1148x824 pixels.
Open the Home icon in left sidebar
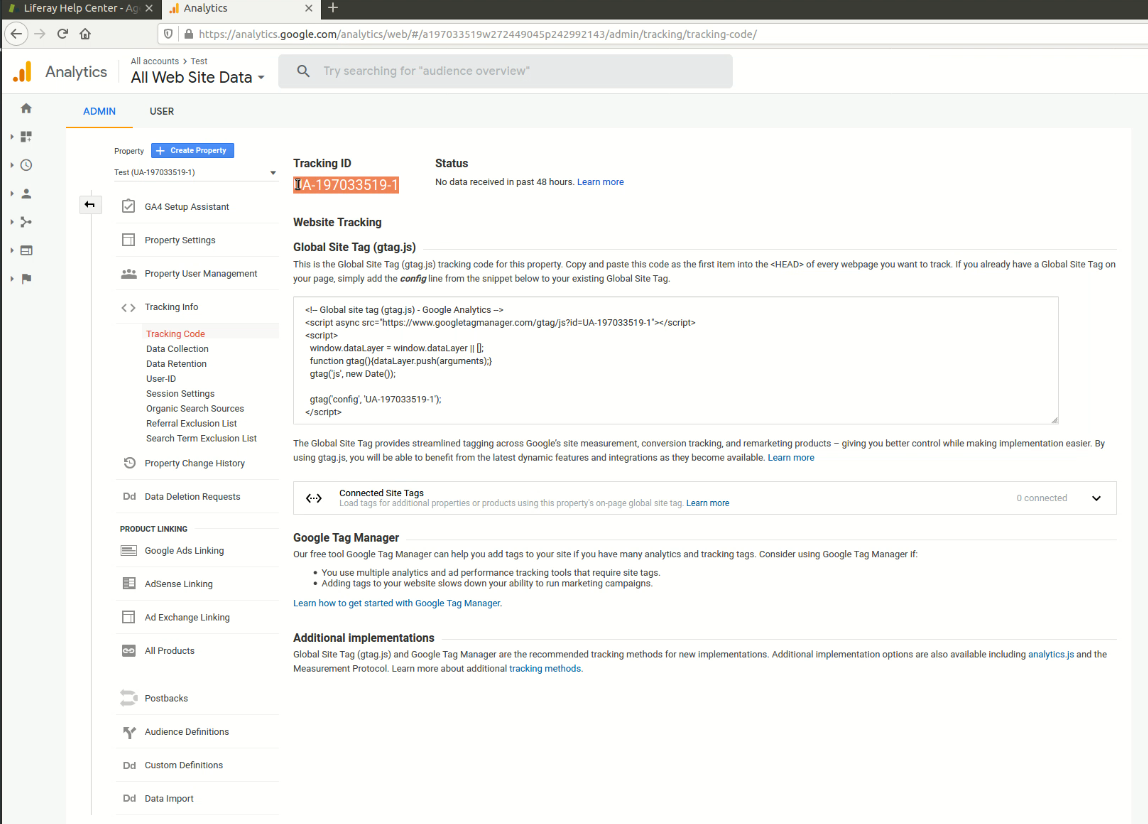26,108
